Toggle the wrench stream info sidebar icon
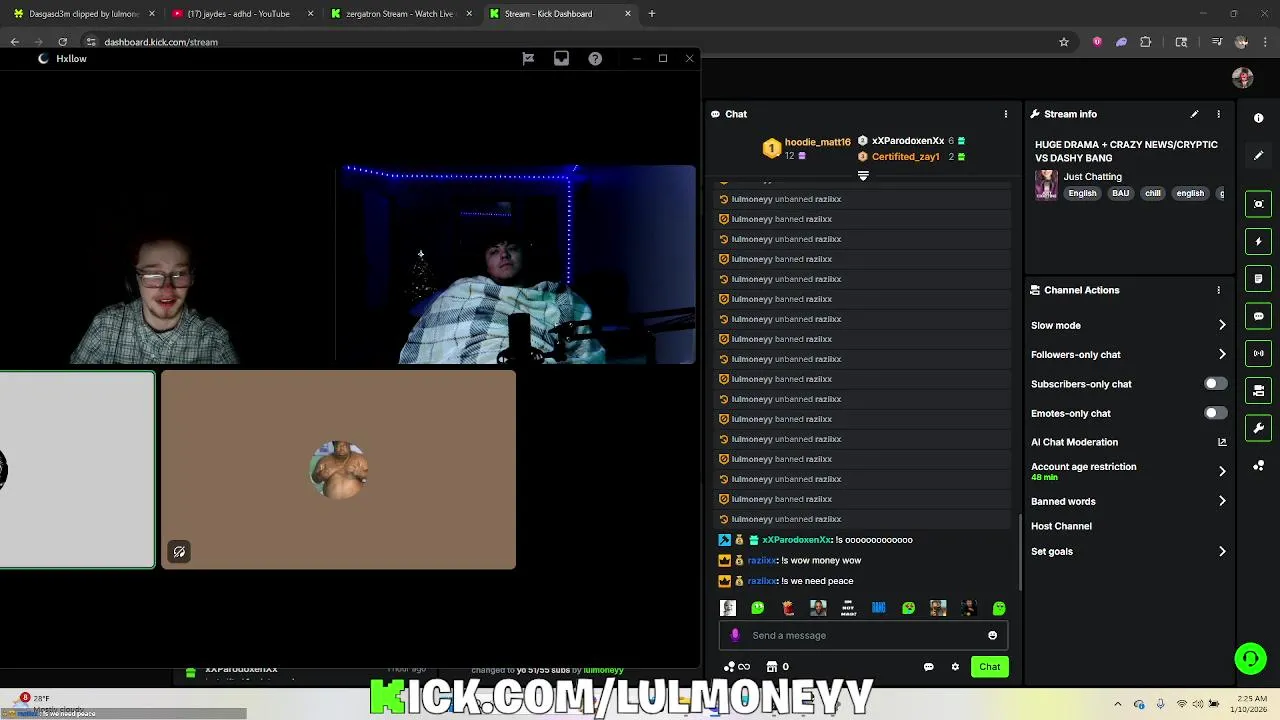 pyautogui.click(x=1258, y=428)
